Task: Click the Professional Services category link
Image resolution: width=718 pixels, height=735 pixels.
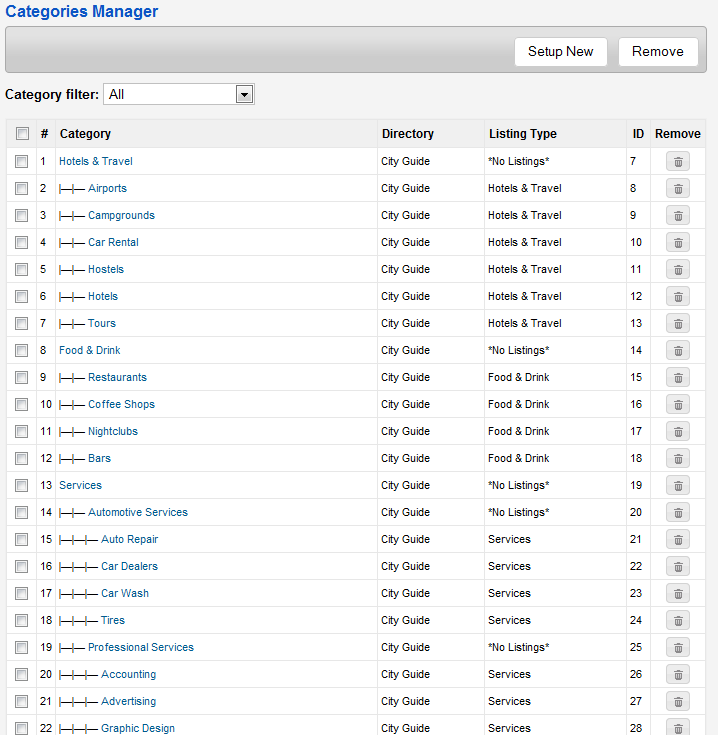Action: [x=140, y=647]
